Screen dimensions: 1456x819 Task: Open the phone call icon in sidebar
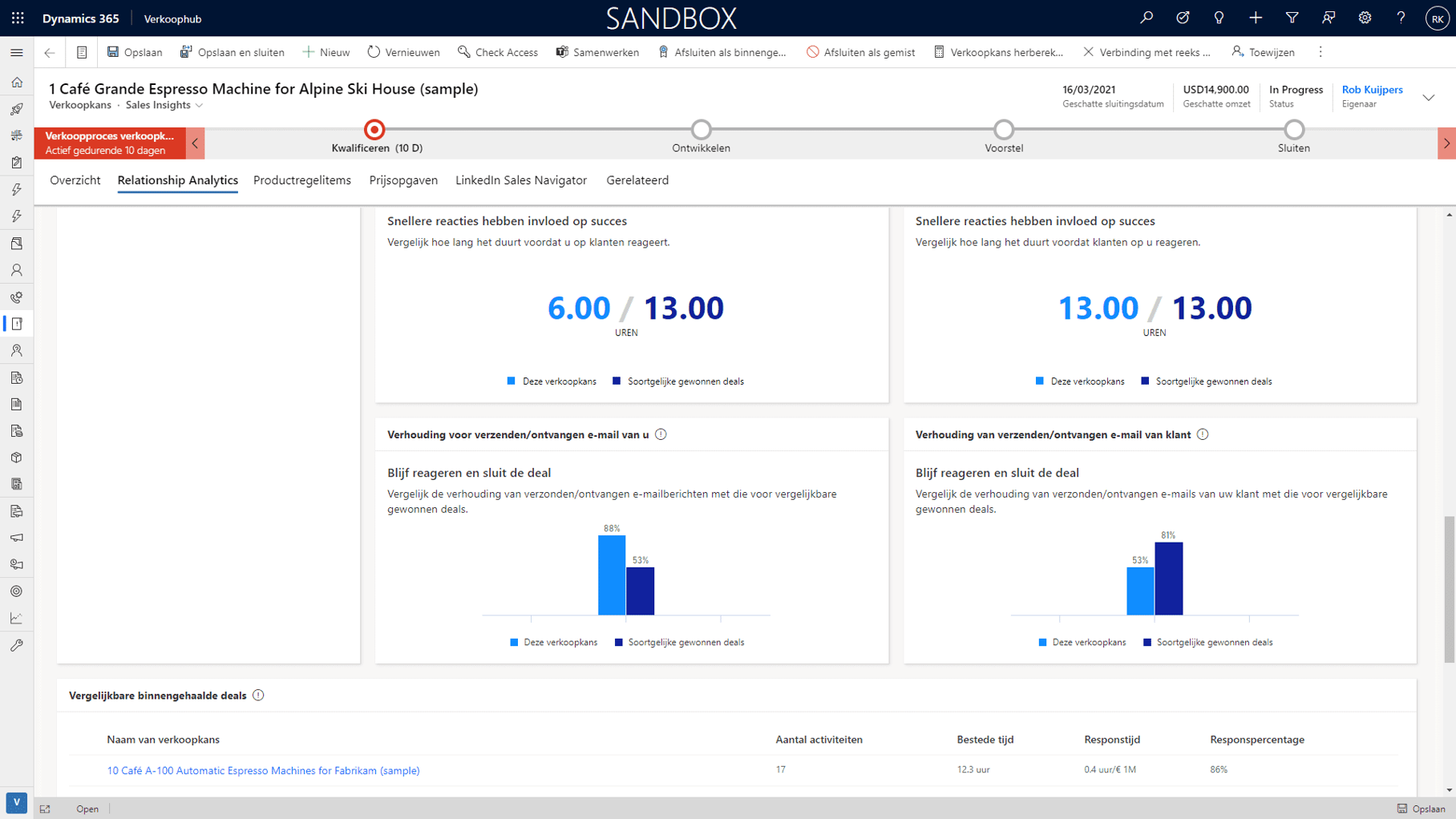[17, 297]
